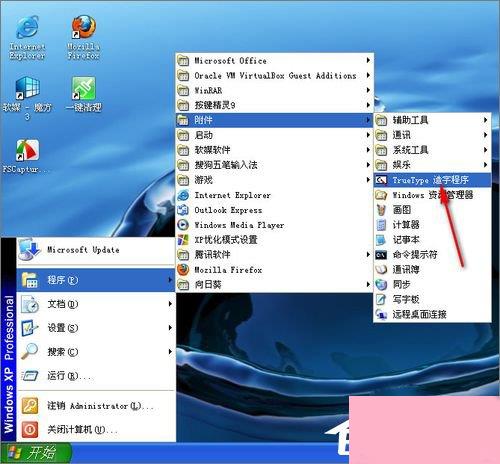
Task: Click Outlook Express icon in programs menu
Action: point(183,210)
